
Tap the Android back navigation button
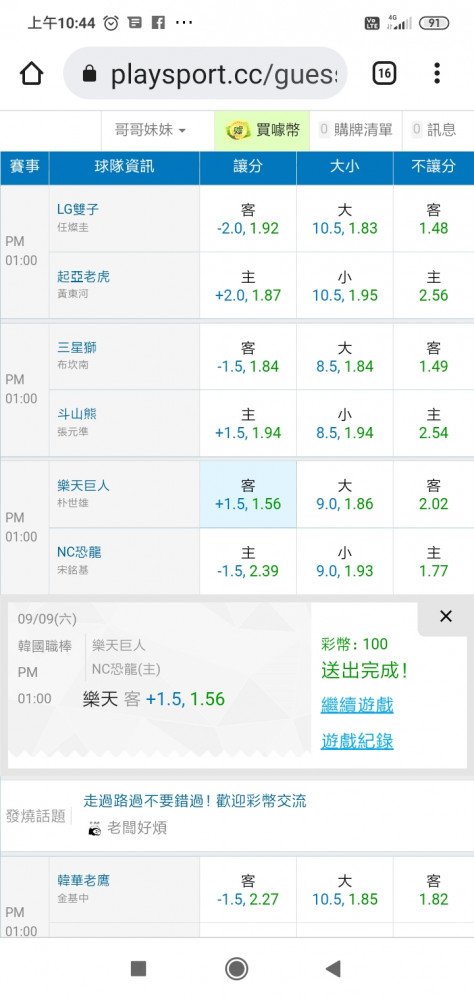[x=332, y=969]
